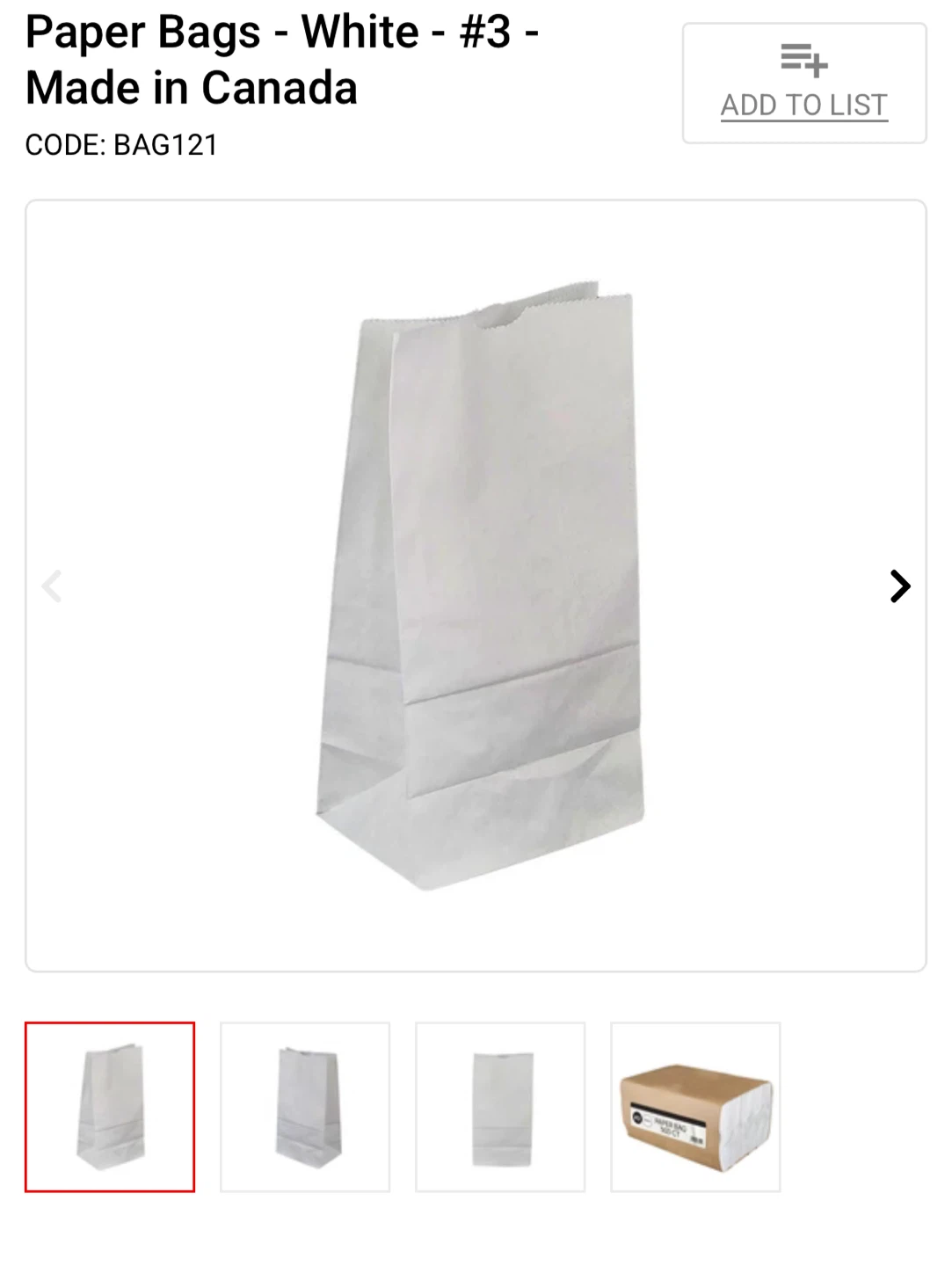The height and width of the screenshot is (1266, 952).
Task: Open the boxed packaging thumbnail
Action: pos(695,1107)
